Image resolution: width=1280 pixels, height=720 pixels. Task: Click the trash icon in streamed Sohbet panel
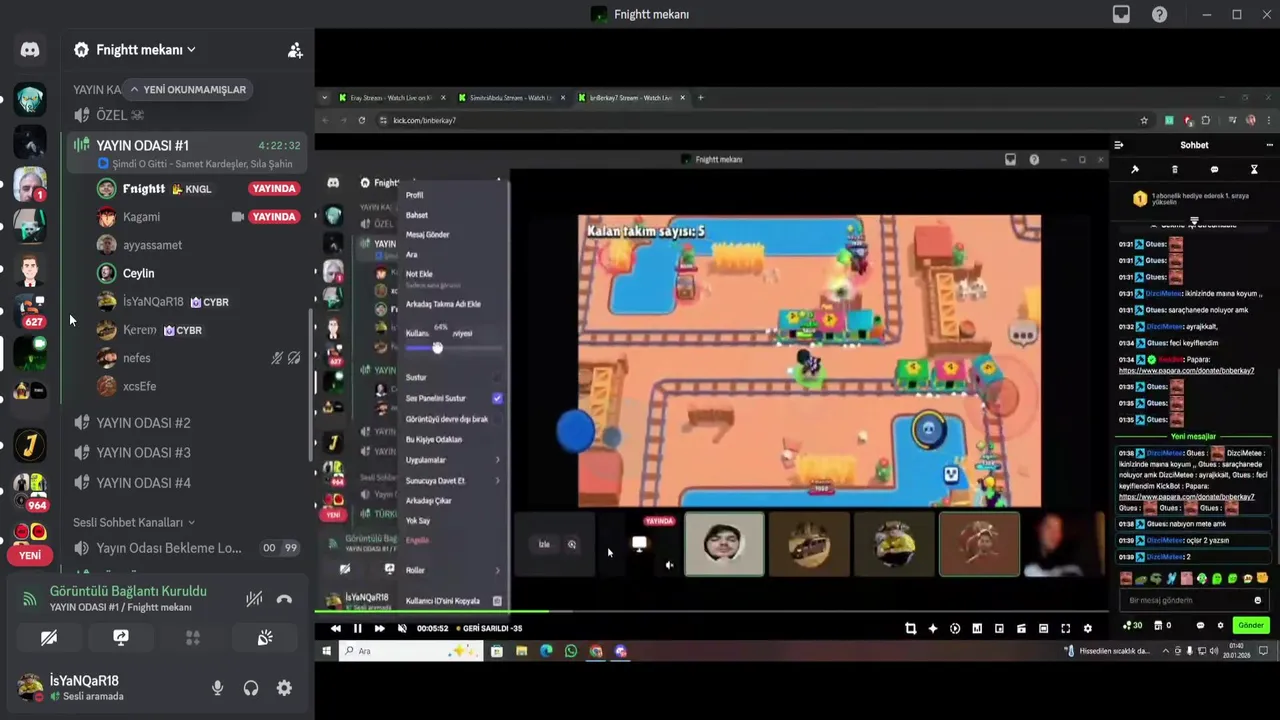(1175, 170)
